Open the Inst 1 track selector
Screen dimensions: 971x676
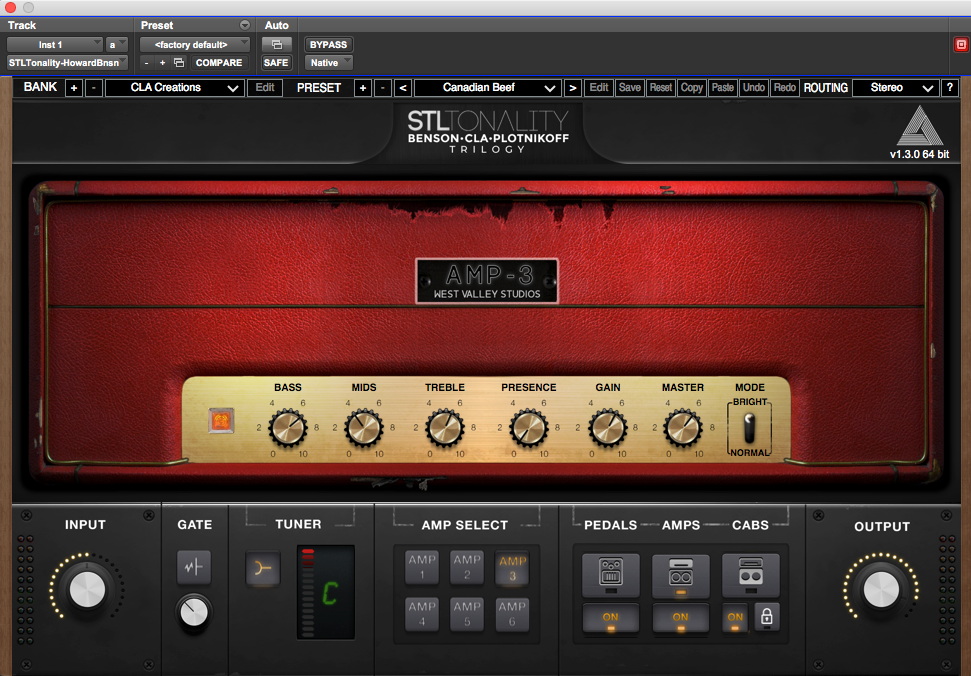tap(54, 45)
